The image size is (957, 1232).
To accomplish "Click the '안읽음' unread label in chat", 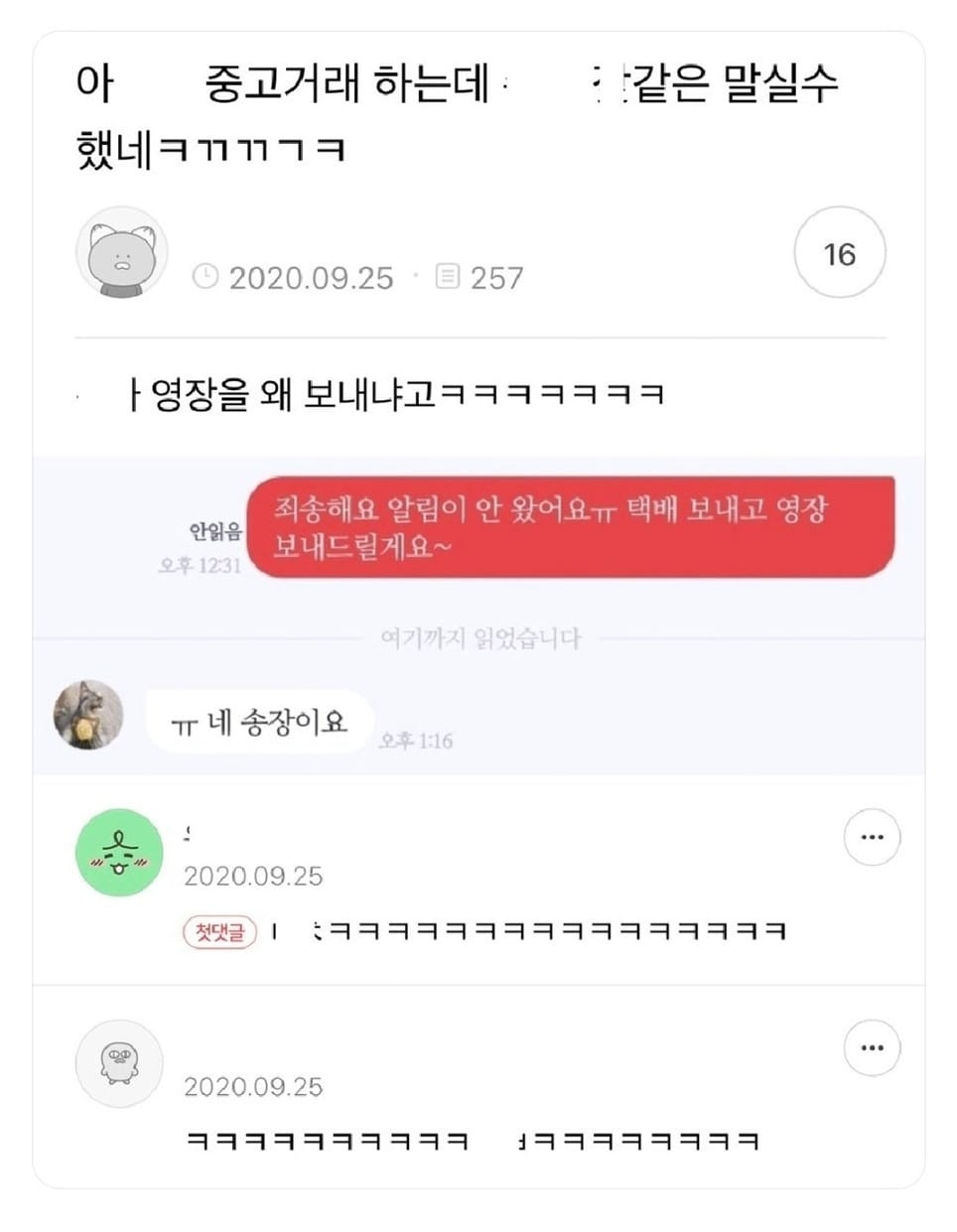I will click(x=215, y=532).
